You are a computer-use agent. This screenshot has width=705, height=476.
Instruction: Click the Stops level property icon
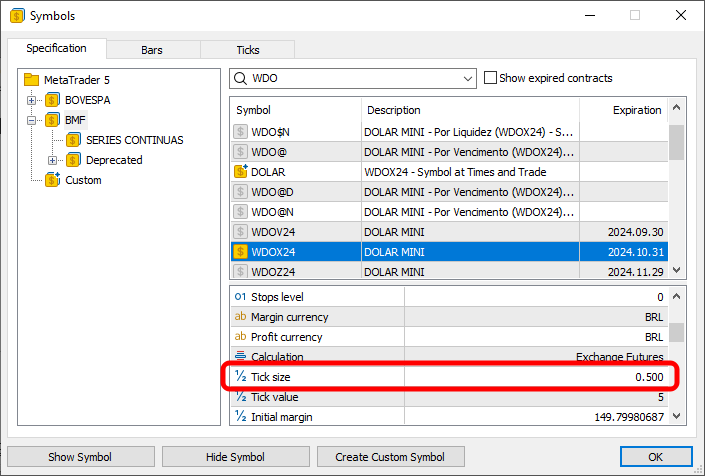click(241, 297)
